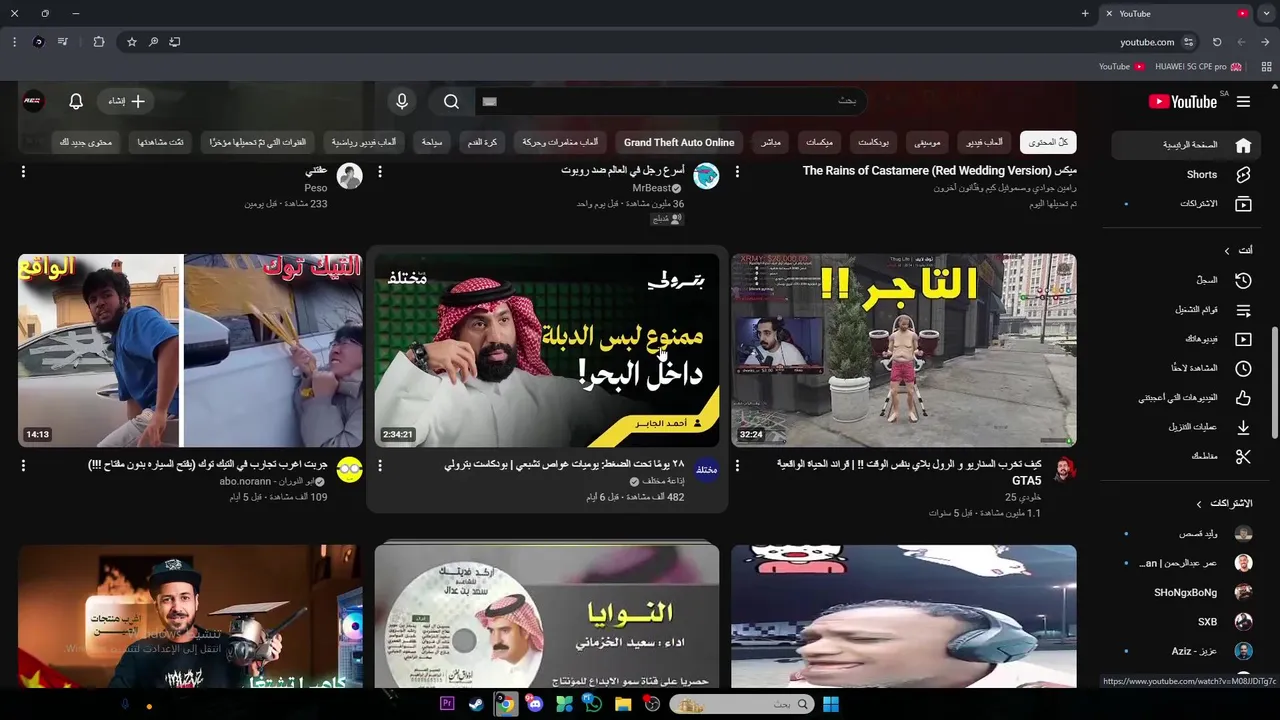
Task: Open options menu for the GTA5 التاجر video
Action: click(737, 465)
